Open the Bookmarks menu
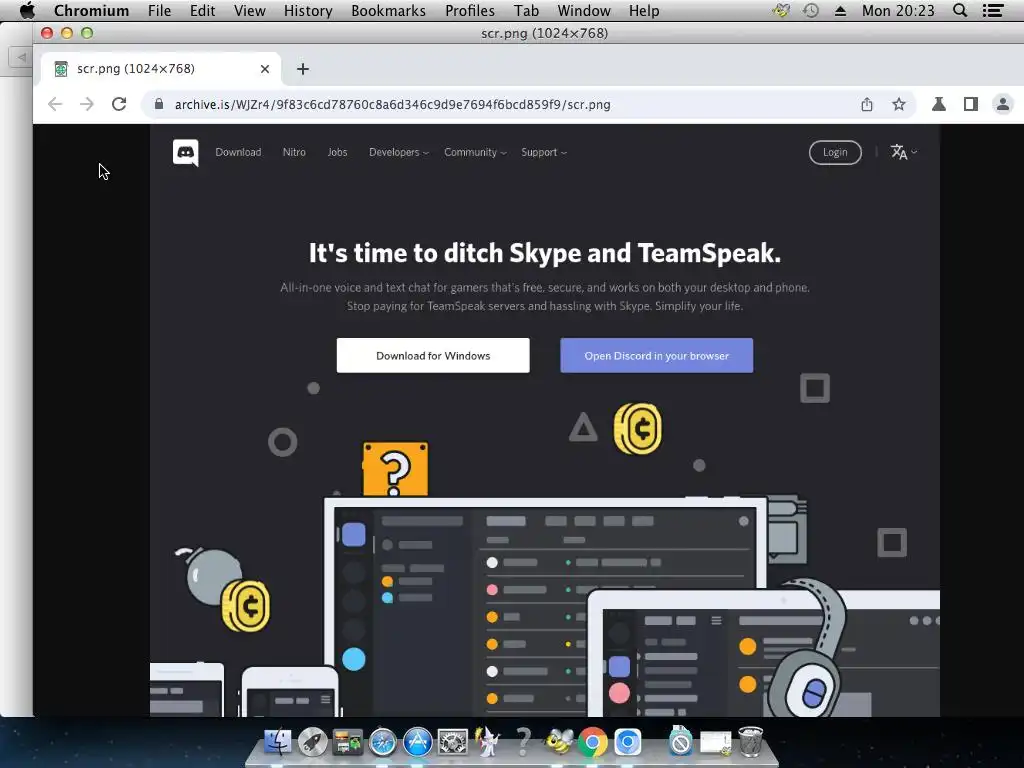The width and height of the screenshot is (1024, 768). point(389,11)
